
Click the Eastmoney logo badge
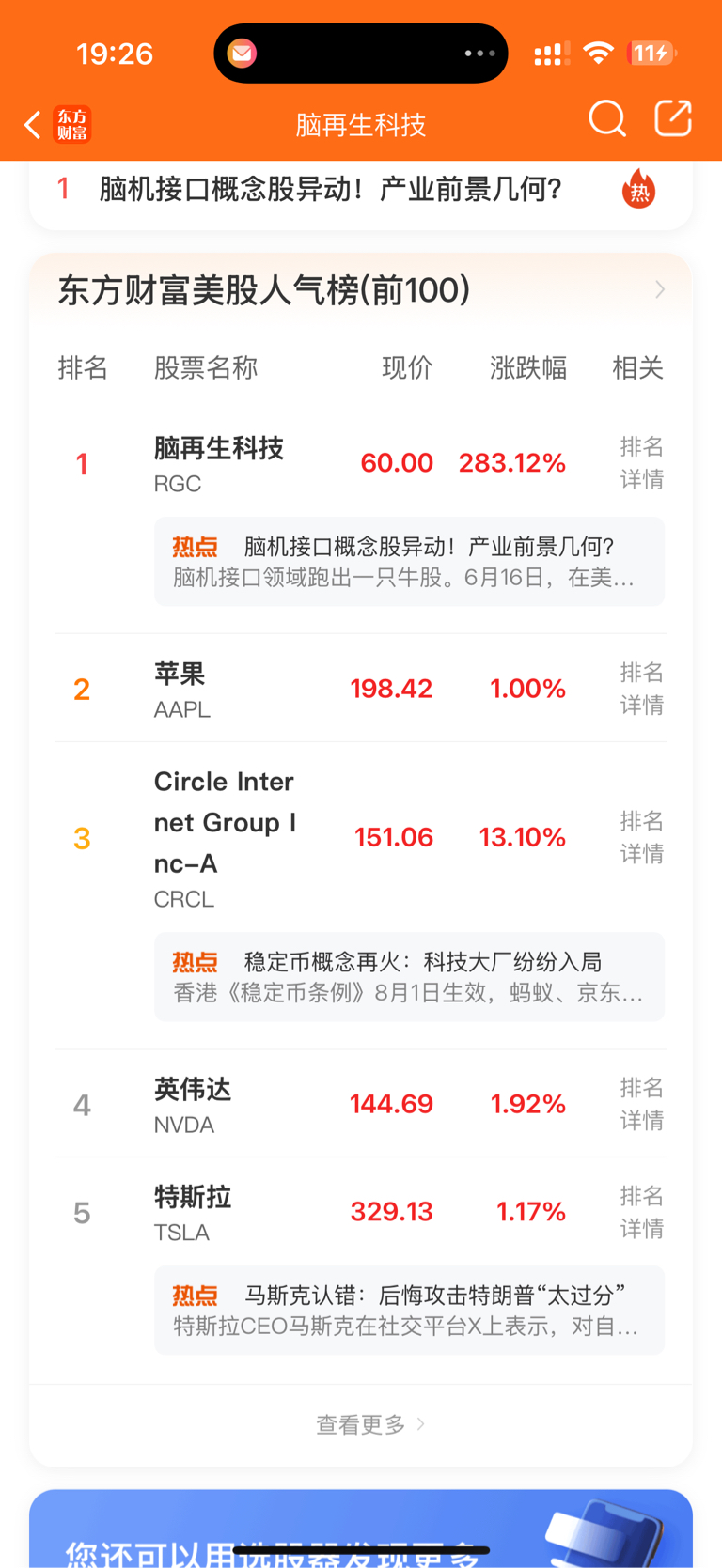click(72, 124)
